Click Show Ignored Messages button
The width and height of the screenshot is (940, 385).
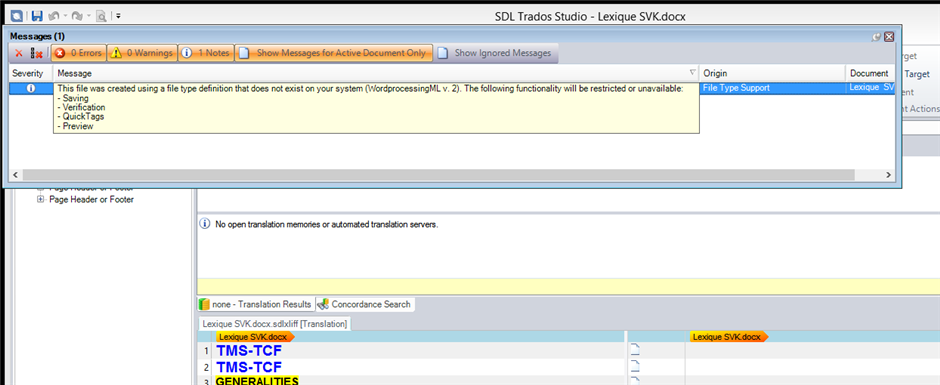pos(496,53)
